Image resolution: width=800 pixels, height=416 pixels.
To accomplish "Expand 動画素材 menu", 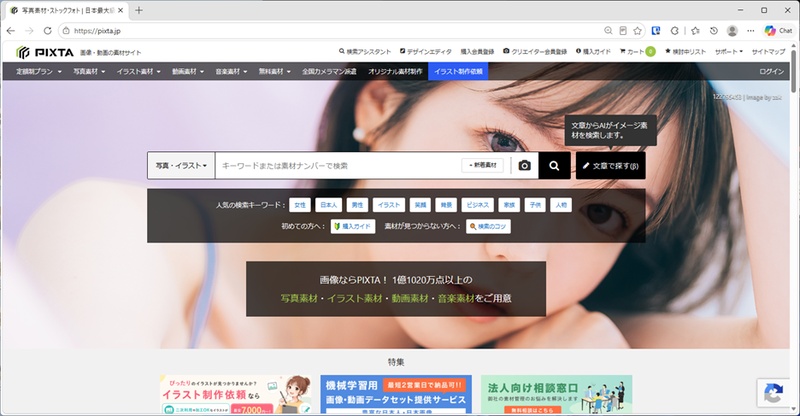I will 188,71.
